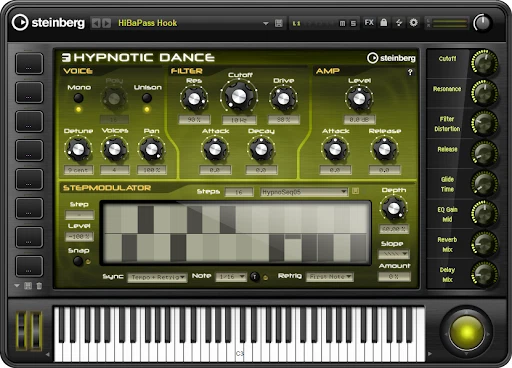512x368 pixels.
Task: Open the HypnoSeq05 pattern dropdown
Action: [304, 192]
